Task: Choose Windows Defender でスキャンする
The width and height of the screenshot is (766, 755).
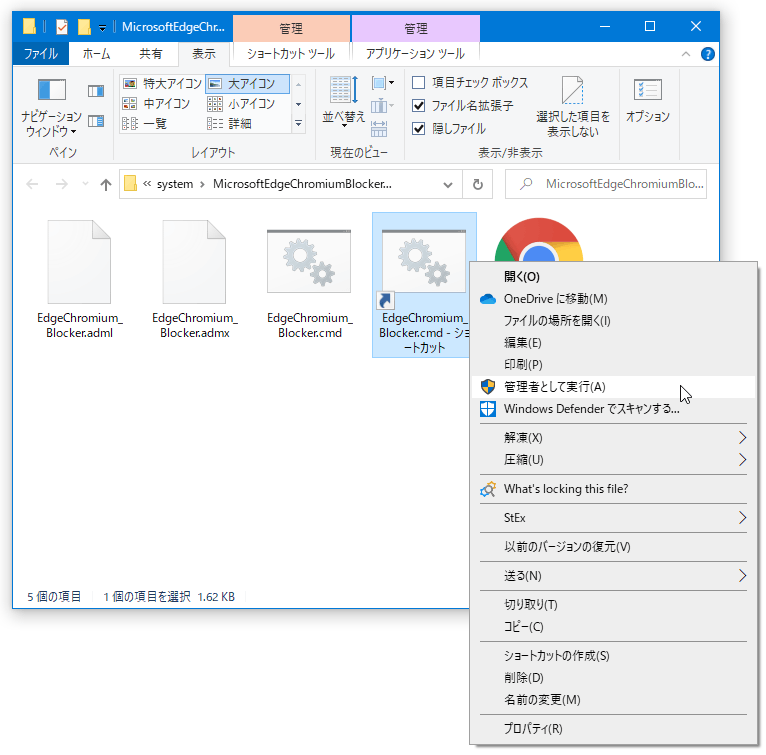Action: [x=613, y=409]
